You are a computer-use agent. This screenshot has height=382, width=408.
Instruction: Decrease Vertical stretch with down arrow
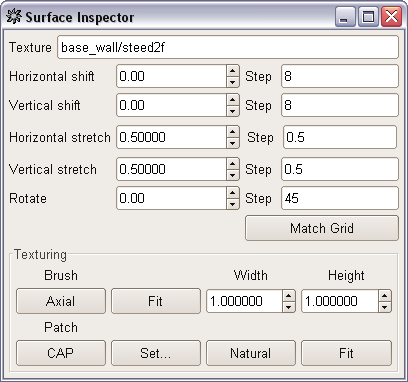pyautogui.click(x=233, y=175)
